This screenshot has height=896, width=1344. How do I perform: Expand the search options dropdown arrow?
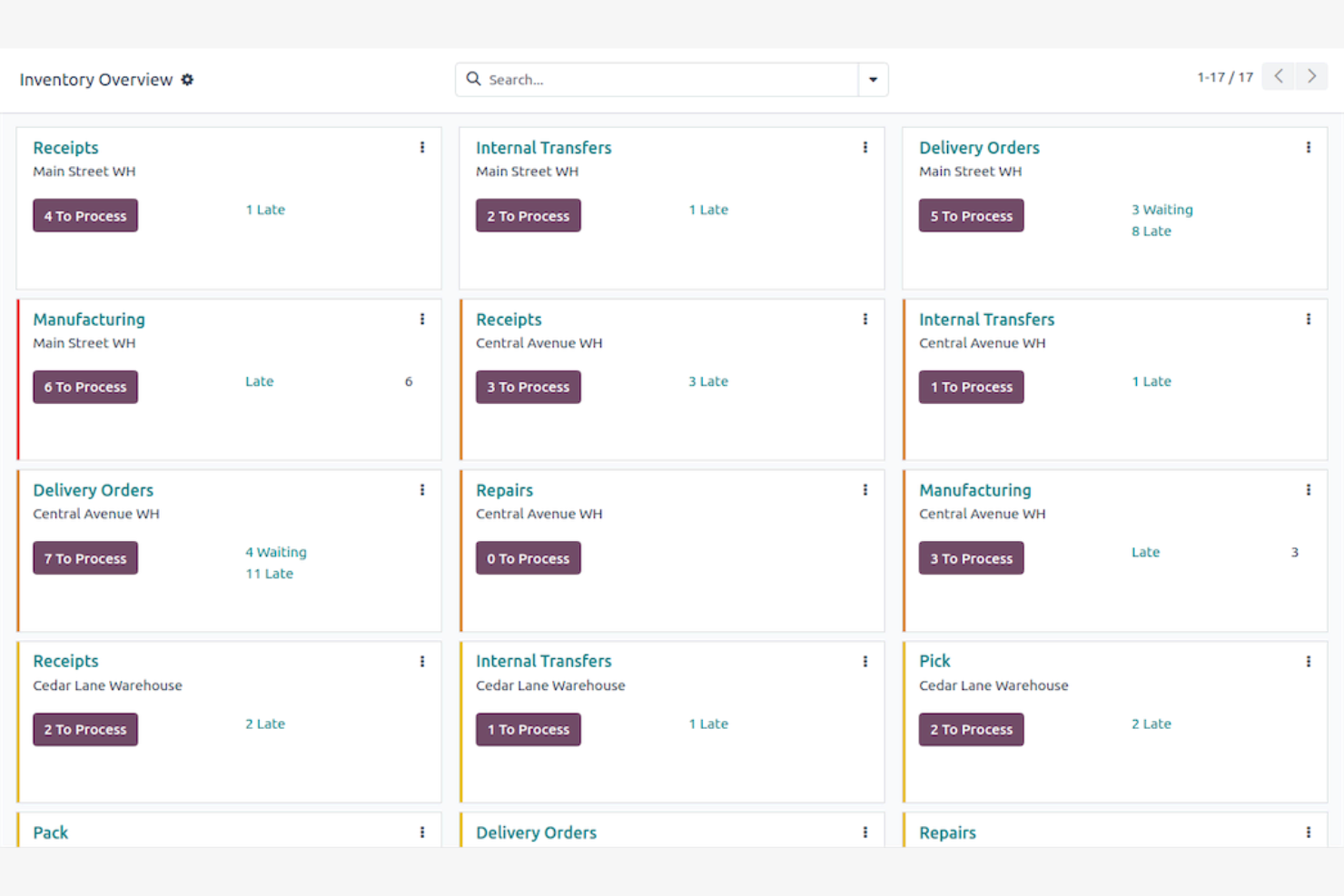pos(873,80)
